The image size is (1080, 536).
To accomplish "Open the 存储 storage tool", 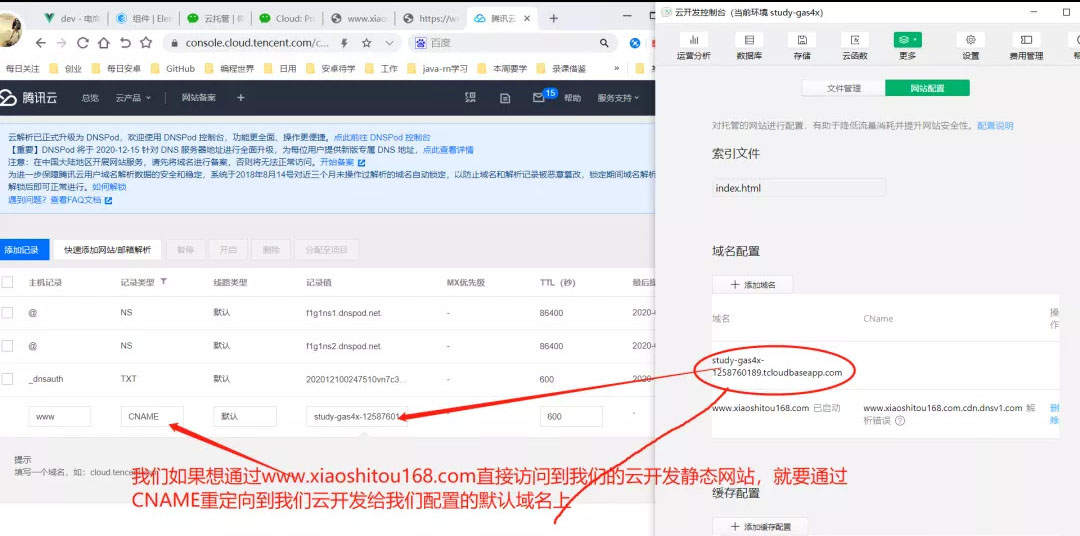I will tap(802, 46).
